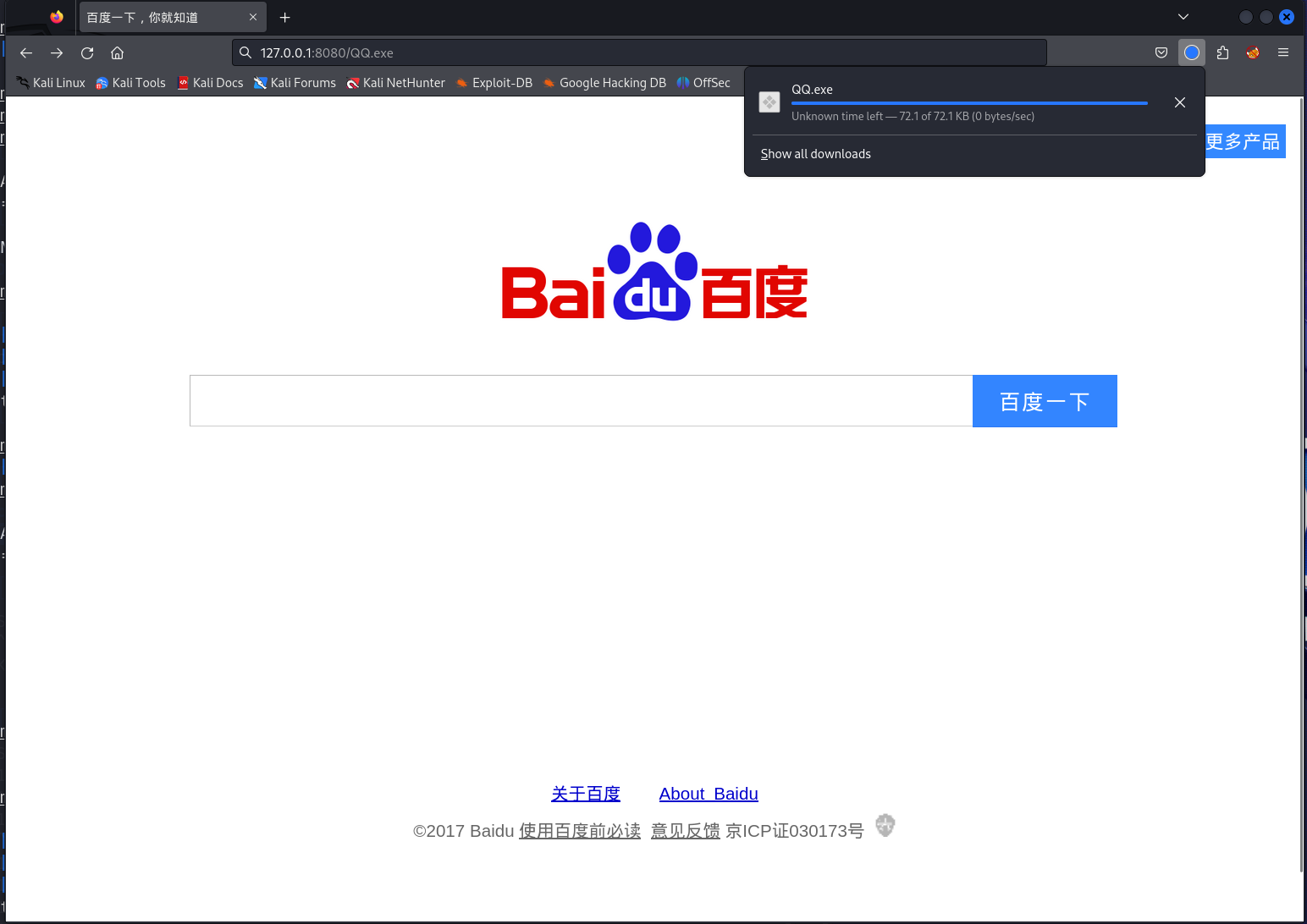Click the QQ.exe download entry name
Viewport: 1307px width, 924px height.
click(x=812, y=90)
